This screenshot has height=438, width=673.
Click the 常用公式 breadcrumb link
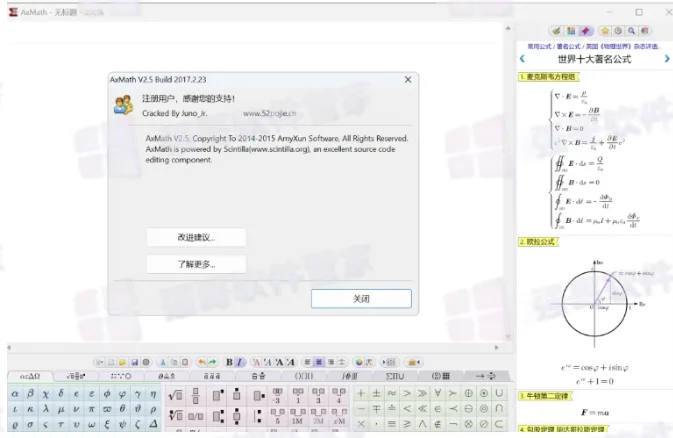(539, 46)
